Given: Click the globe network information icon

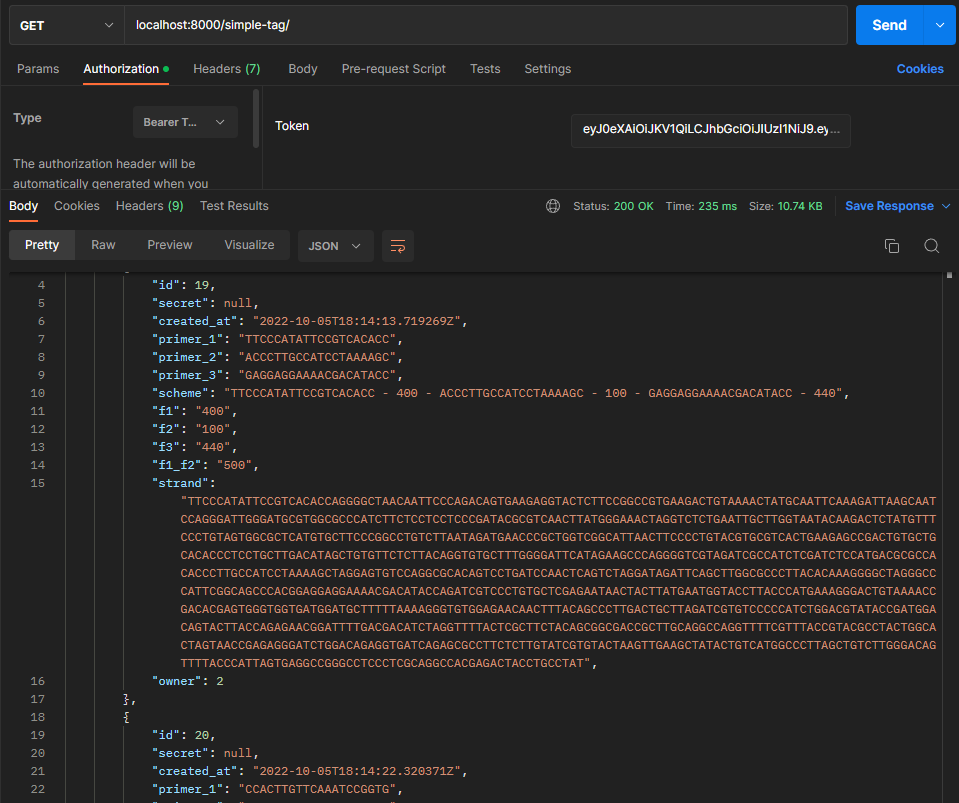Looking at the screenshot, I should (x=553, y=205).
